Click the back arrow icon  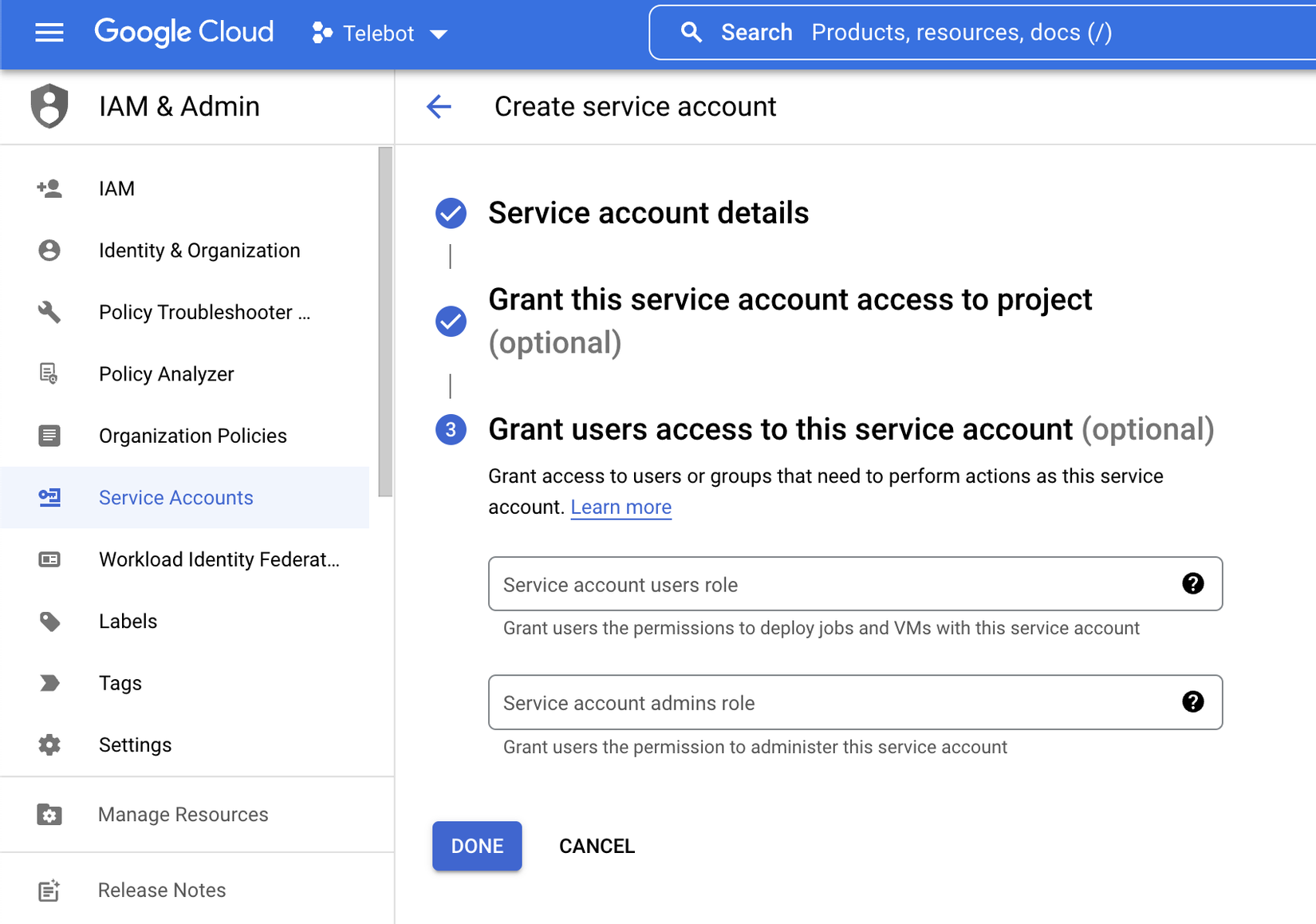pyautogui.click(x=439, y=106)
